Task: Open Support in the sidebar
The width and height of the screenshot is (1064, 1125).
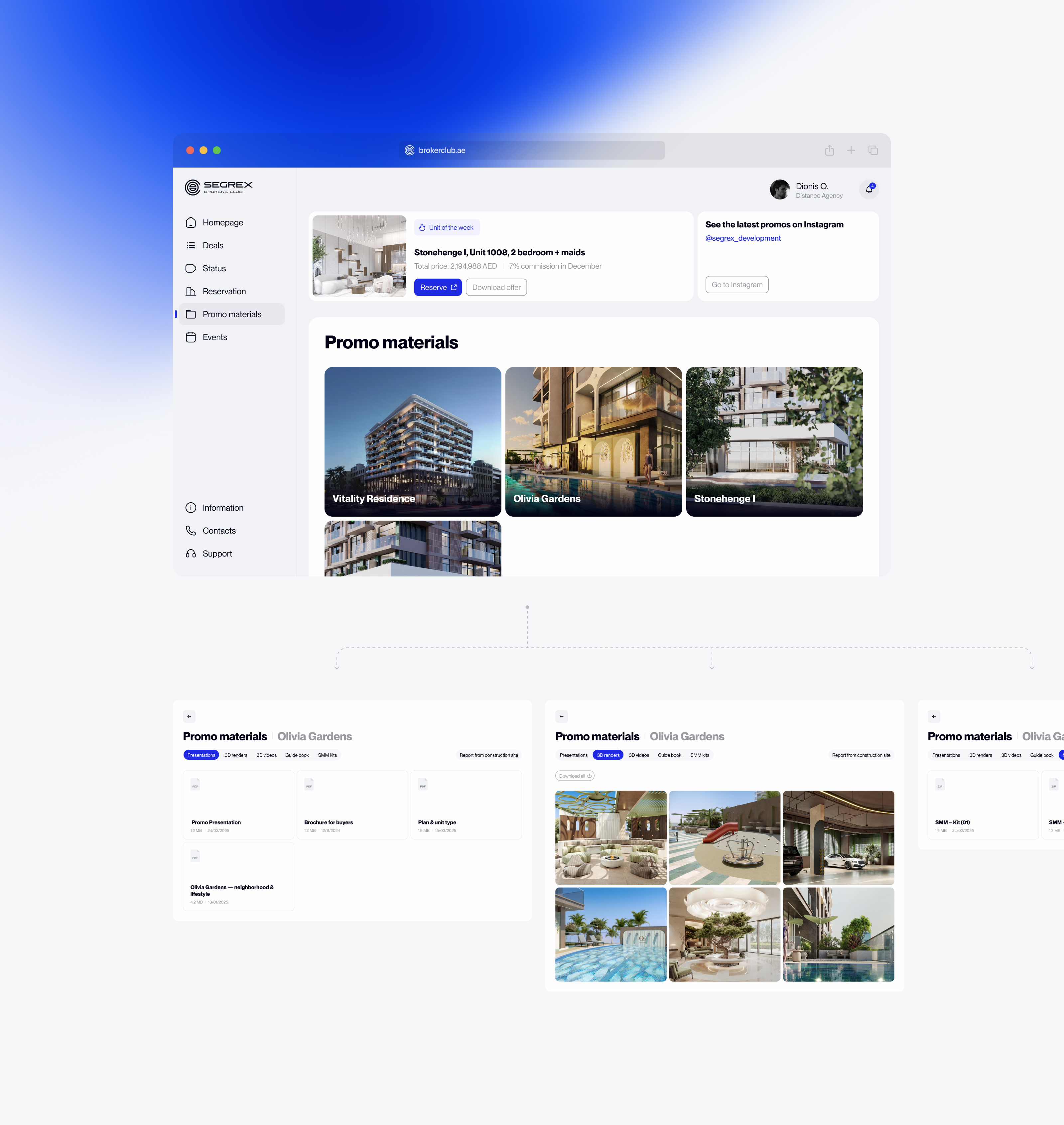Action: 217,554
